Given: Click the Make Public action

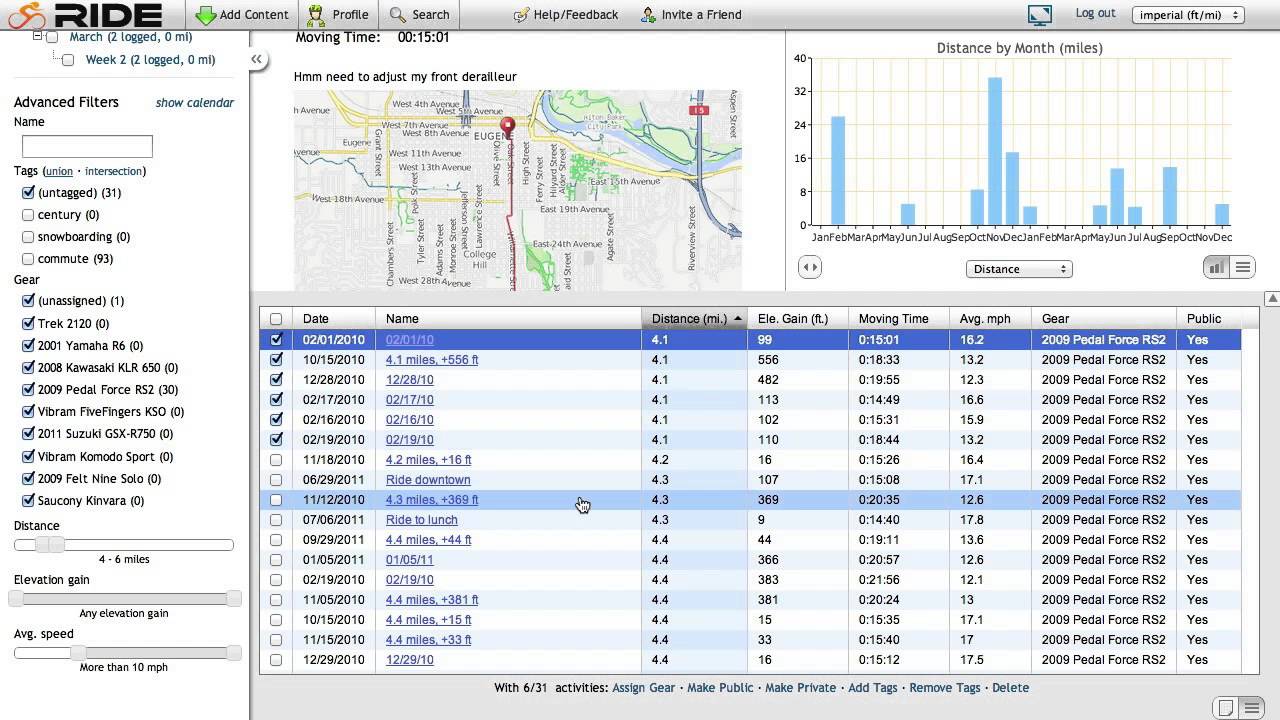Looking at the screenshot, I should pos(720,688).
